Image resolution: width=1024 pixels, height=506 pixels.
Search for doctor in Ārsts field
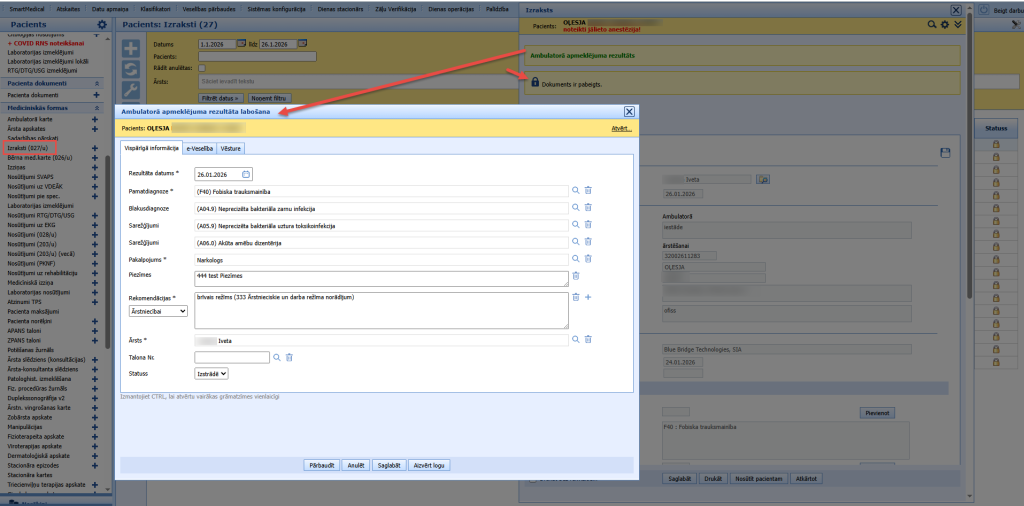coord(576,340)
